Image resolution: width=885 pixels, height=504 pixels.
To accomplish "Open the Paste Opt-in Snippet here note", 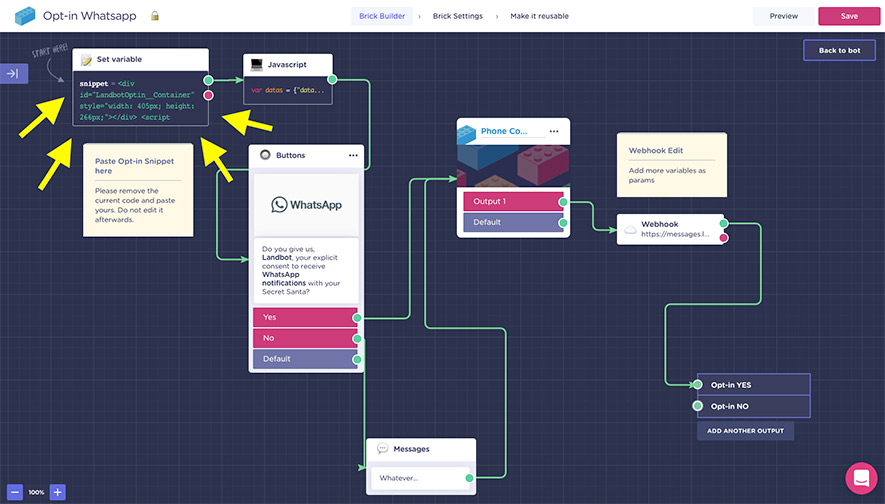I will 138,190.
